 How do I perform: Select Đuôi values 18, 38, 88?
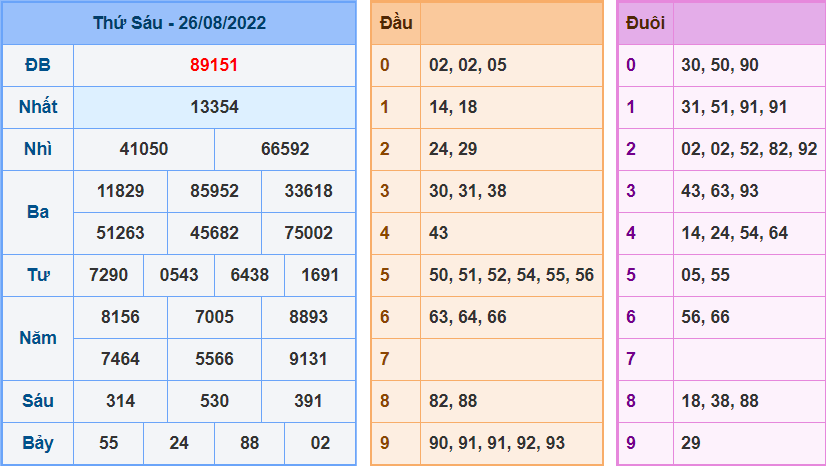(x=720, y=401)
